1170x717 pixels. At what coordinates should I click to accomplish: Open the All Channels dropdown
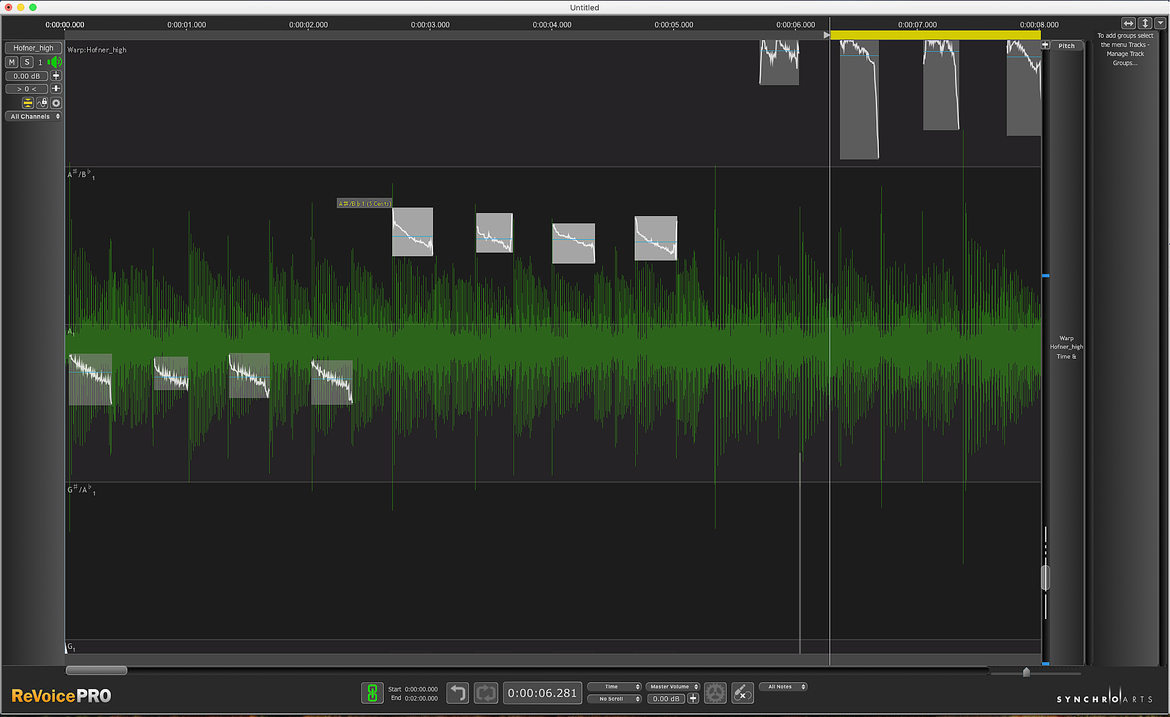[34, 116]
